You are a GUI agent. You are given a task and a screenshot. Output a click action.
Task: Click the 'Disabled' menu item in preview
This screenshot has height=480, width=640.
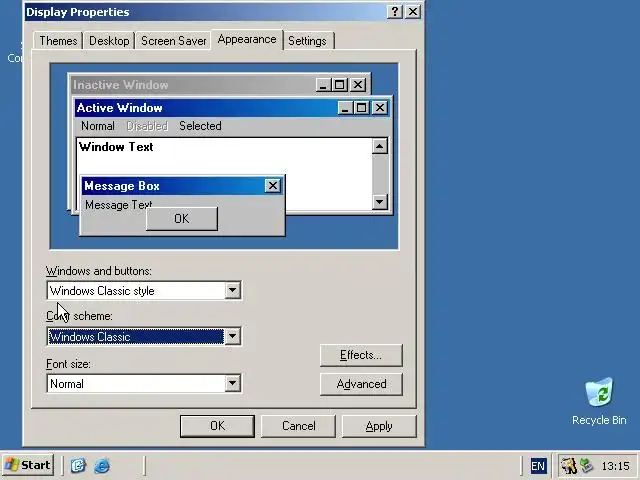(x=147, y=126)
